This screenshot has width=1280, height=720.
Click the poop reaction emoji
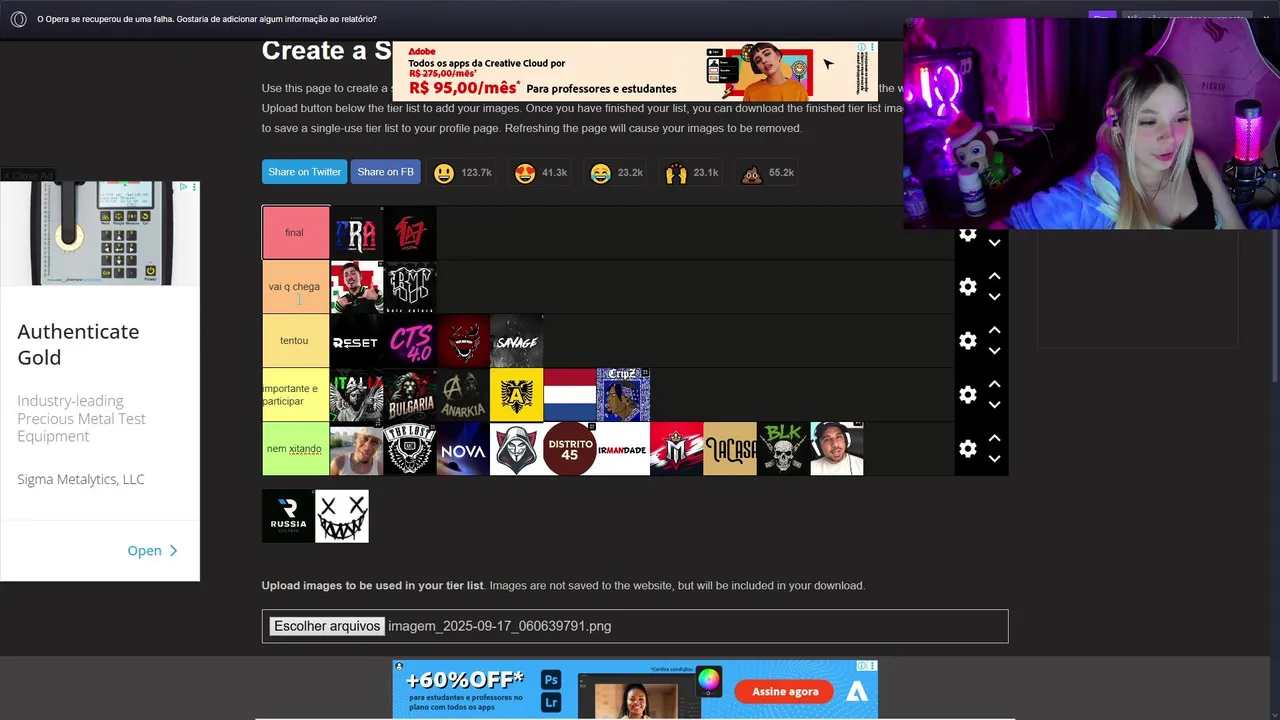tap(752, 173)
